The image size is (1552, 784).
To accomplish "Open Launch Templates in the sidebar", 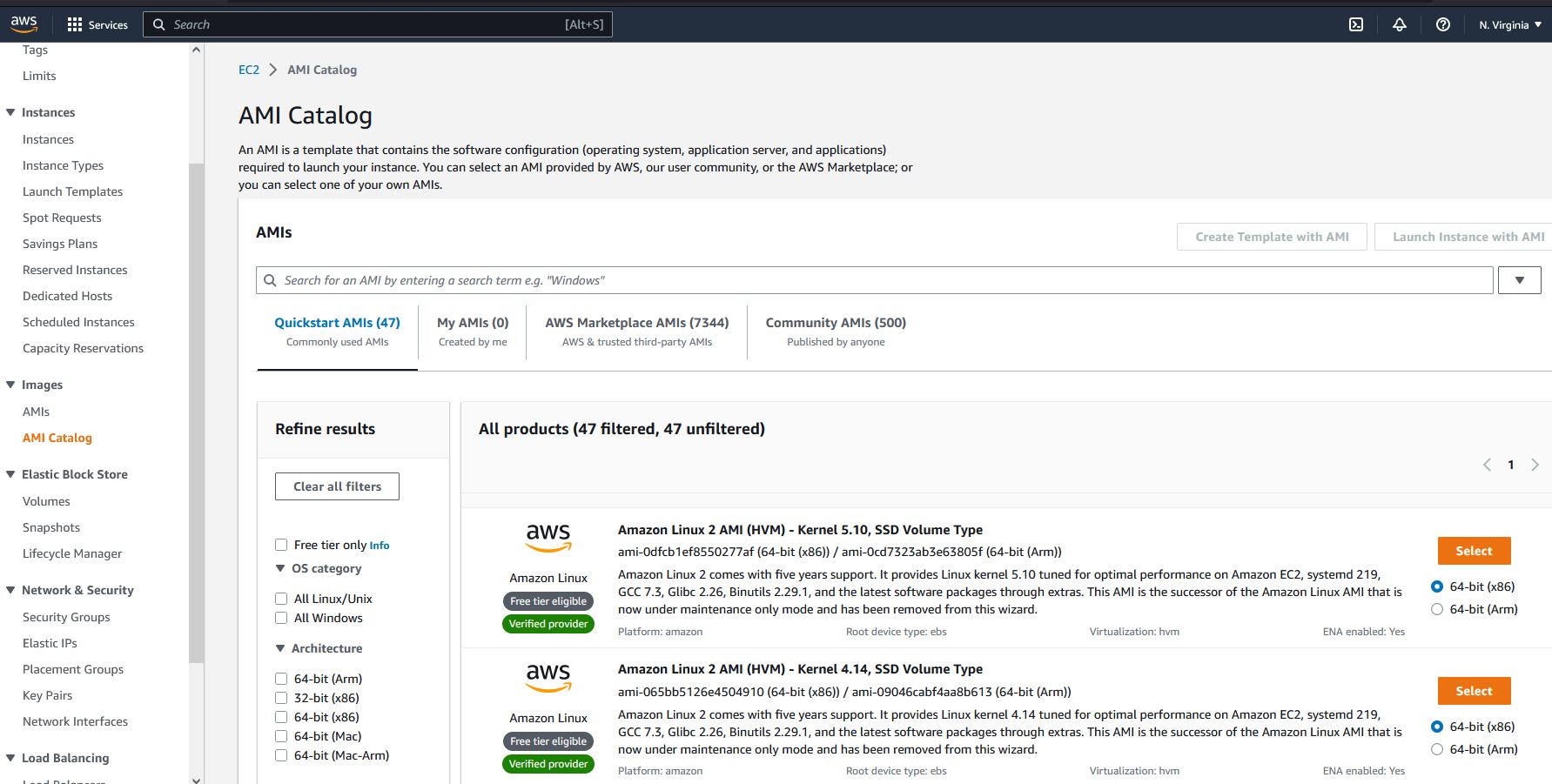I will point(72,191).
